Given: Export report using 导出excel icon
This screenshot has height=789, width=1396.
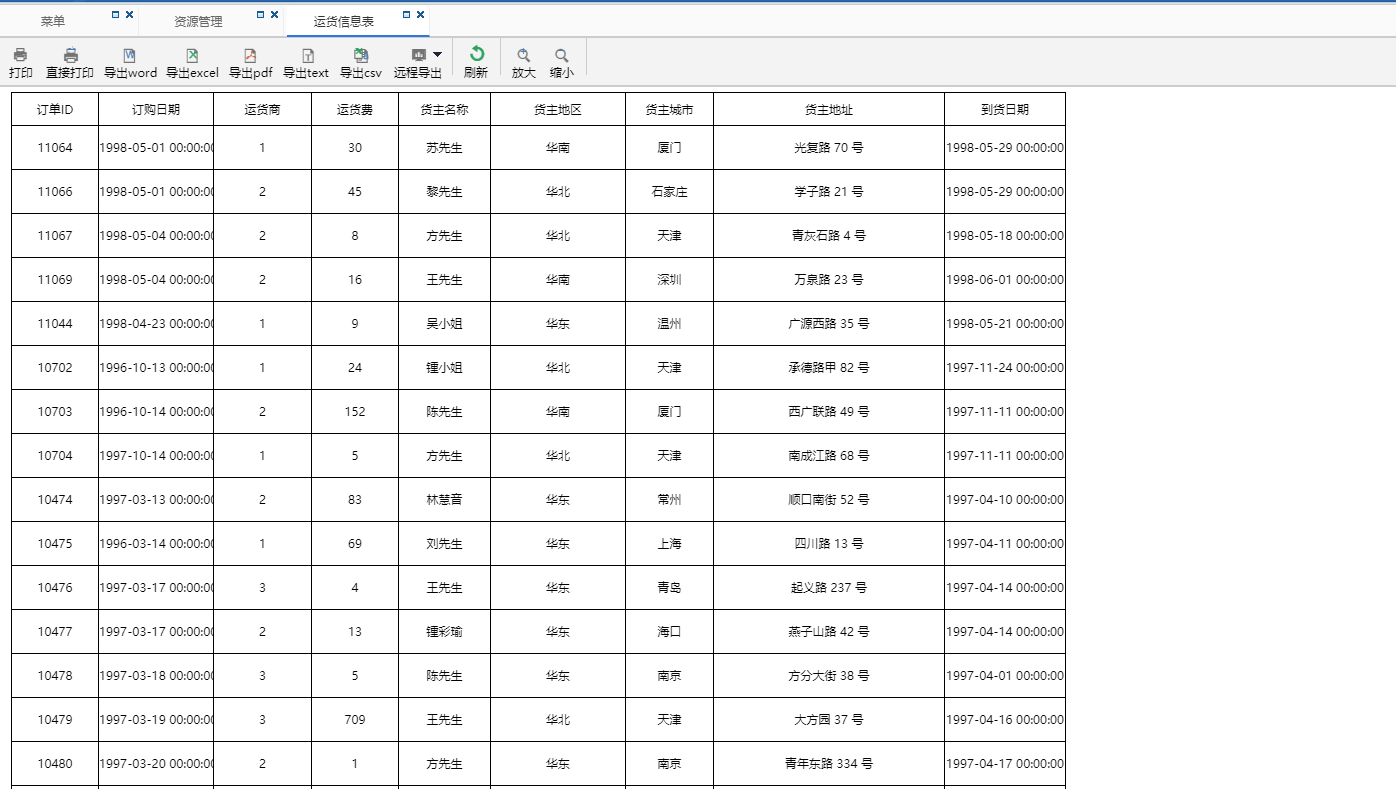Looking at the screenshot, I should click(192, 55).
